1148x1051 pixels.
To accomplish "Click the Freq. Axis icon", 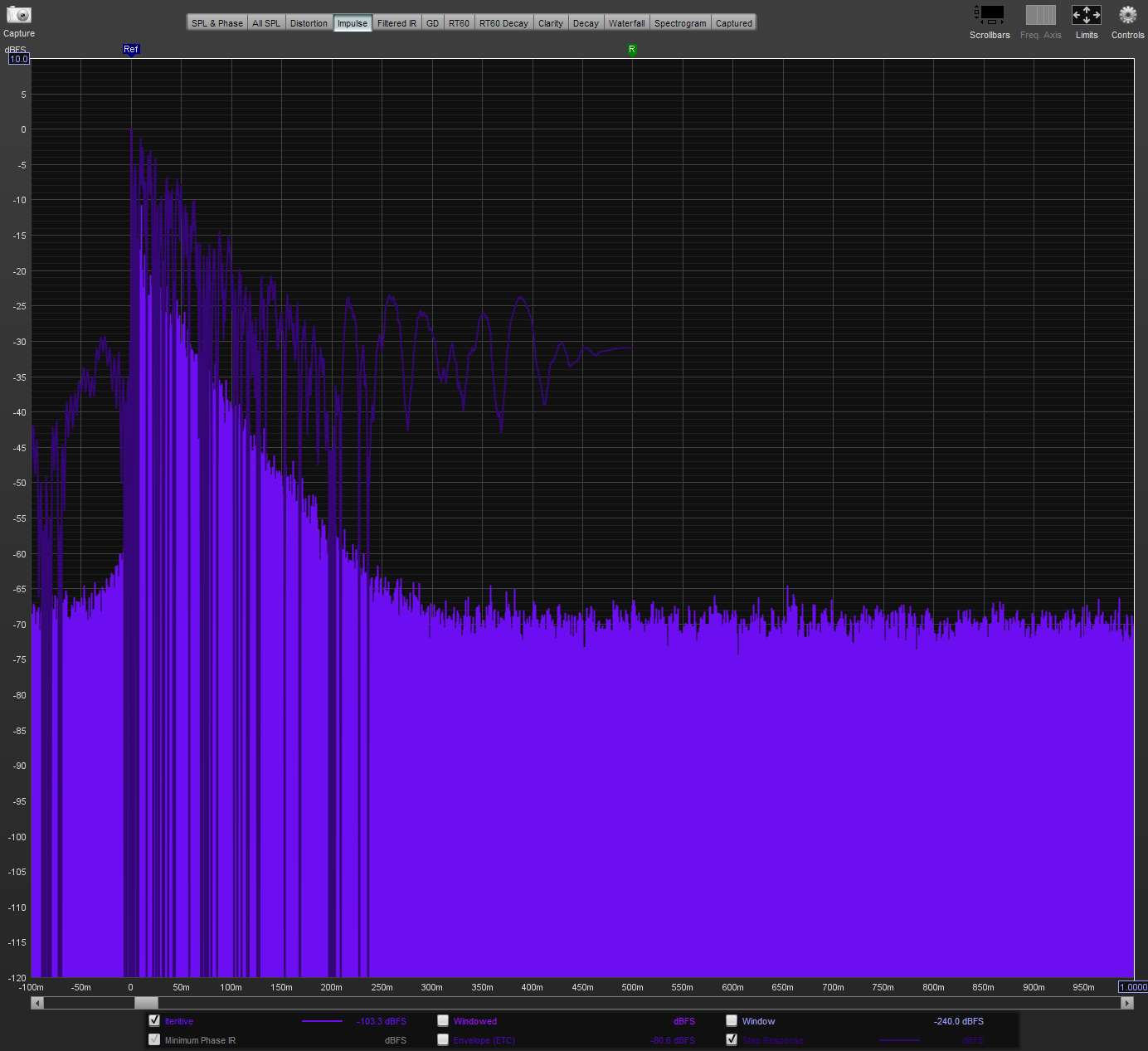I will [x=1040, y=15].
